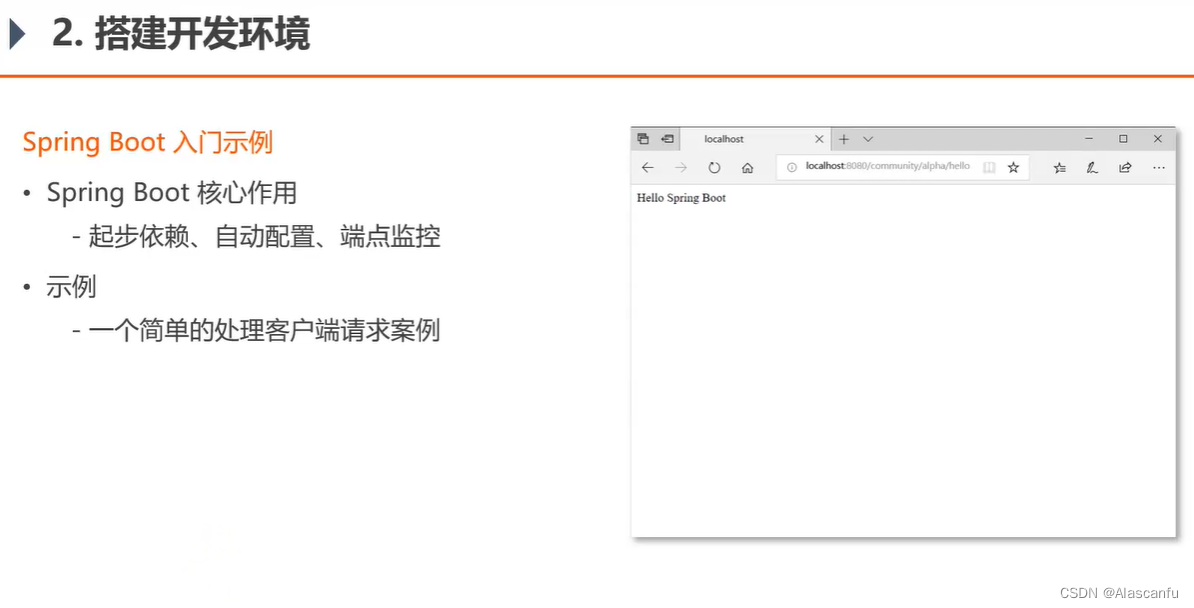Open tabs you've set aside icon
Viewport: 1194px width, 608px height.
643,139
